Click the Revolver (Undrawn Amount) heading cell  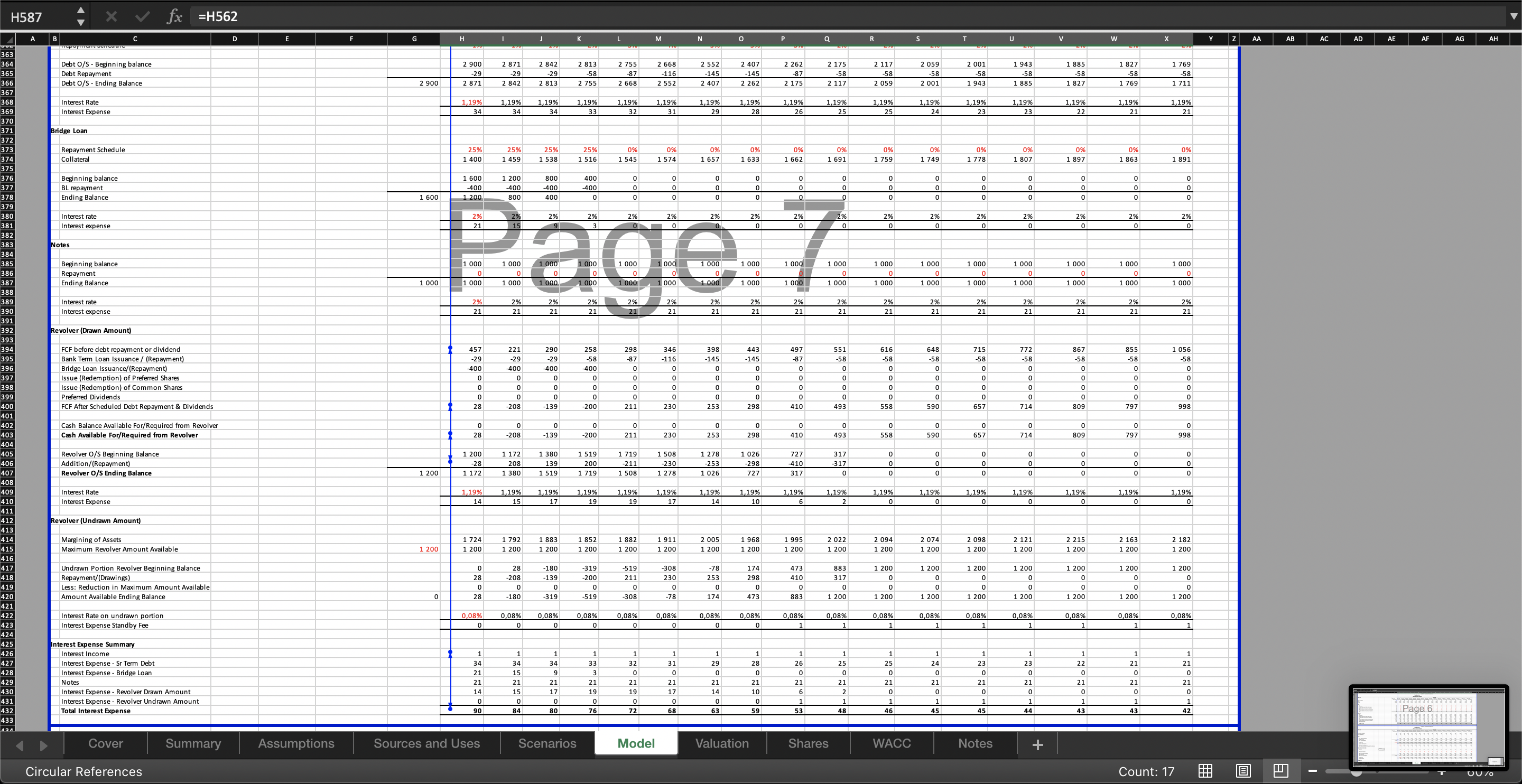[96, 521]
